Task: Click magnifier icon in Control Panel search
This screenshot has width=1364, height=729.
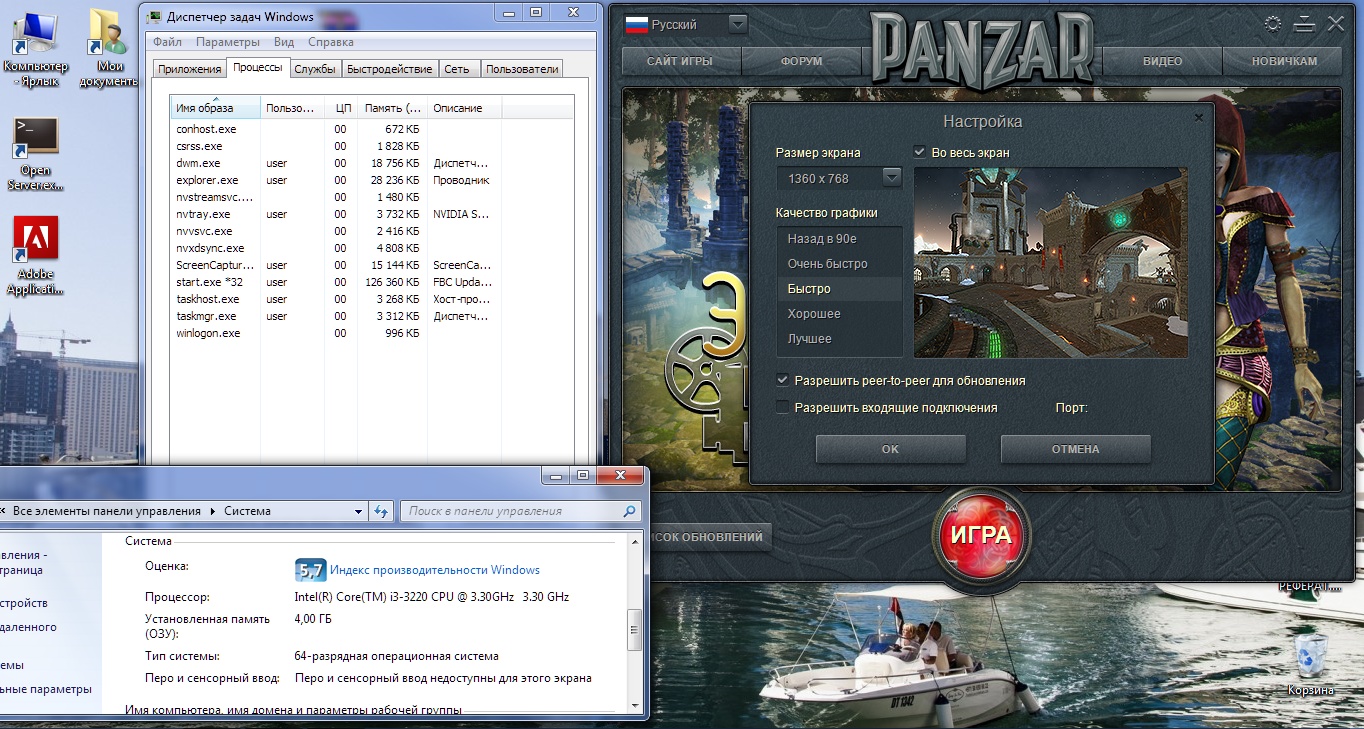Action: (x=629, y=511)
